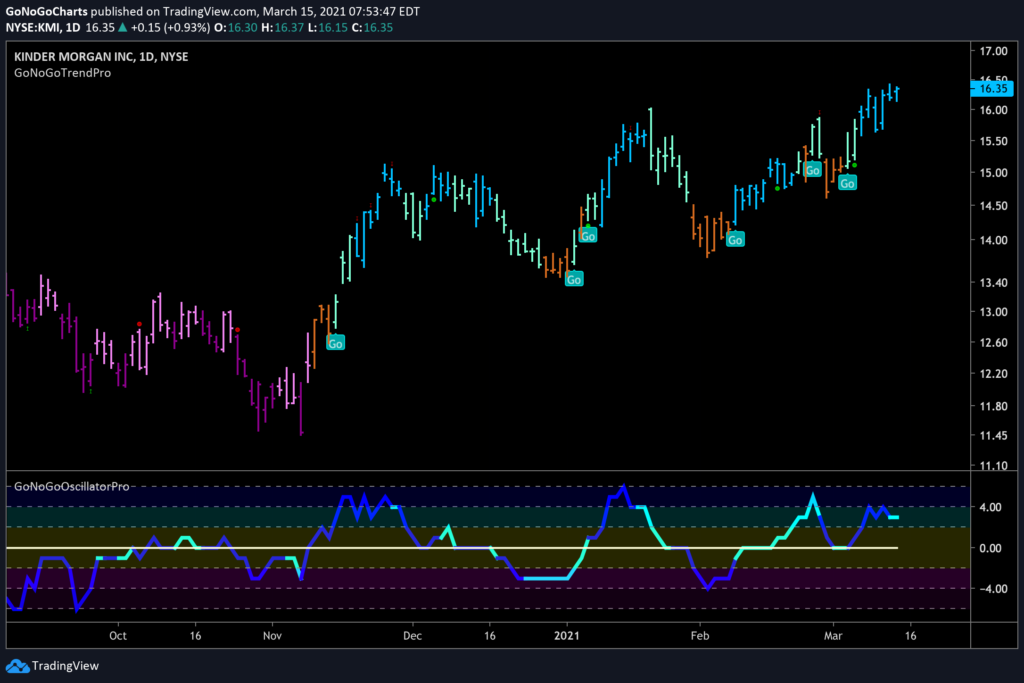Click the oscillator 4.00 scale label
1024x683 pixels.
pos(991,507)
